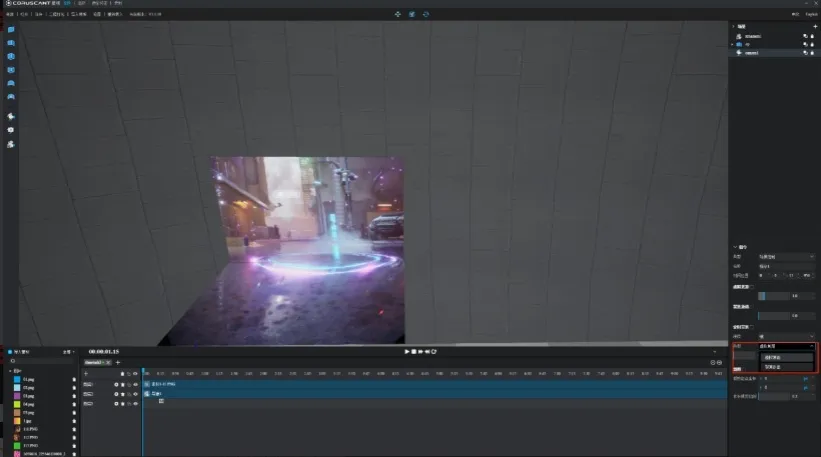Toggle lock on highlighted scene tree item
The image size is (821, 457).
[x=813, y=53]
